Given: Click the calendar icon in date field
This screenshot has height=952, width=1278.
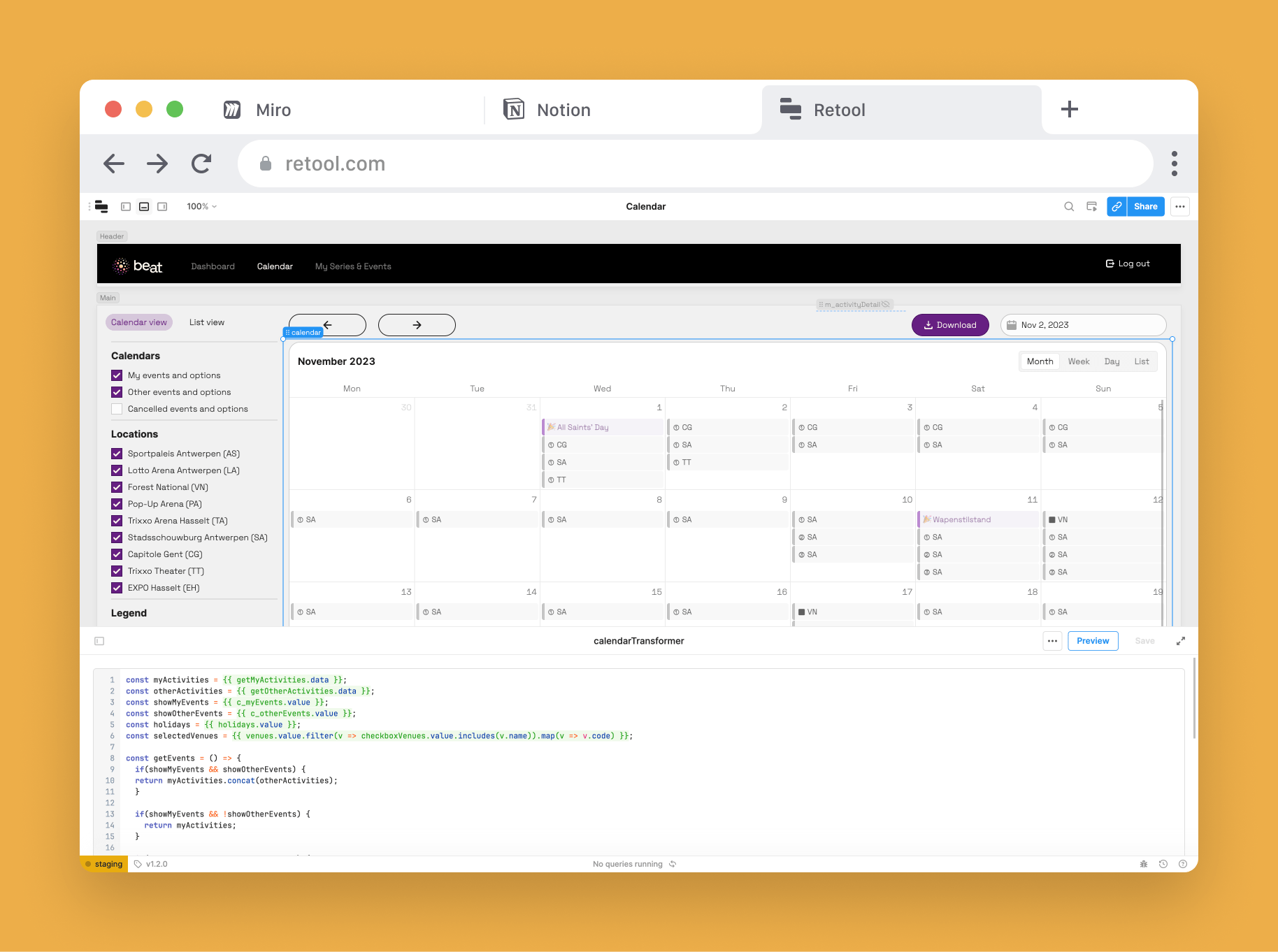Looking at the screenshot, I should [x=1012, y=325].
